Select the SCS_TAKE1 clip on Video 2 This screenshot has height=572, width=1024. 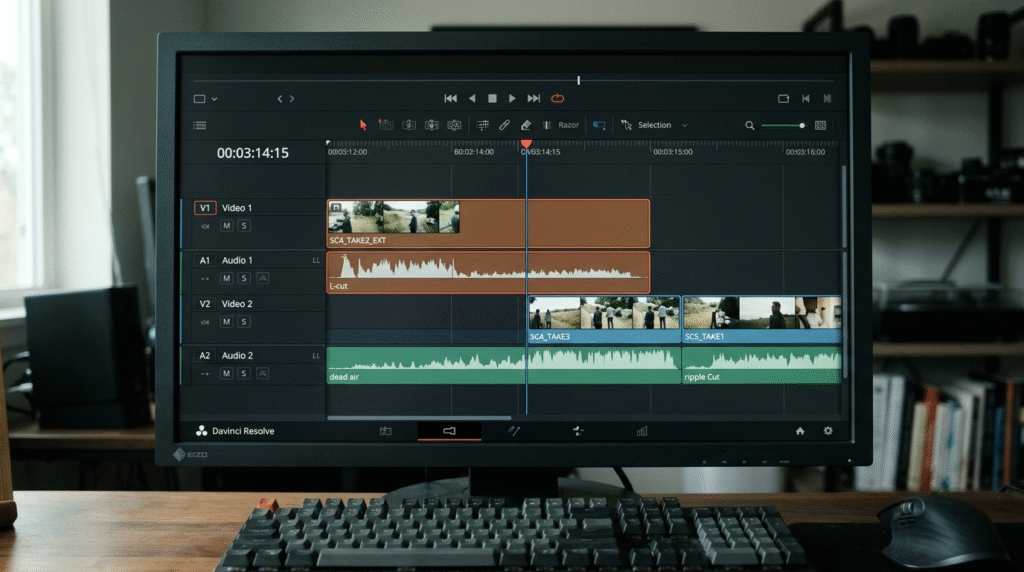(x=761, y=319)
